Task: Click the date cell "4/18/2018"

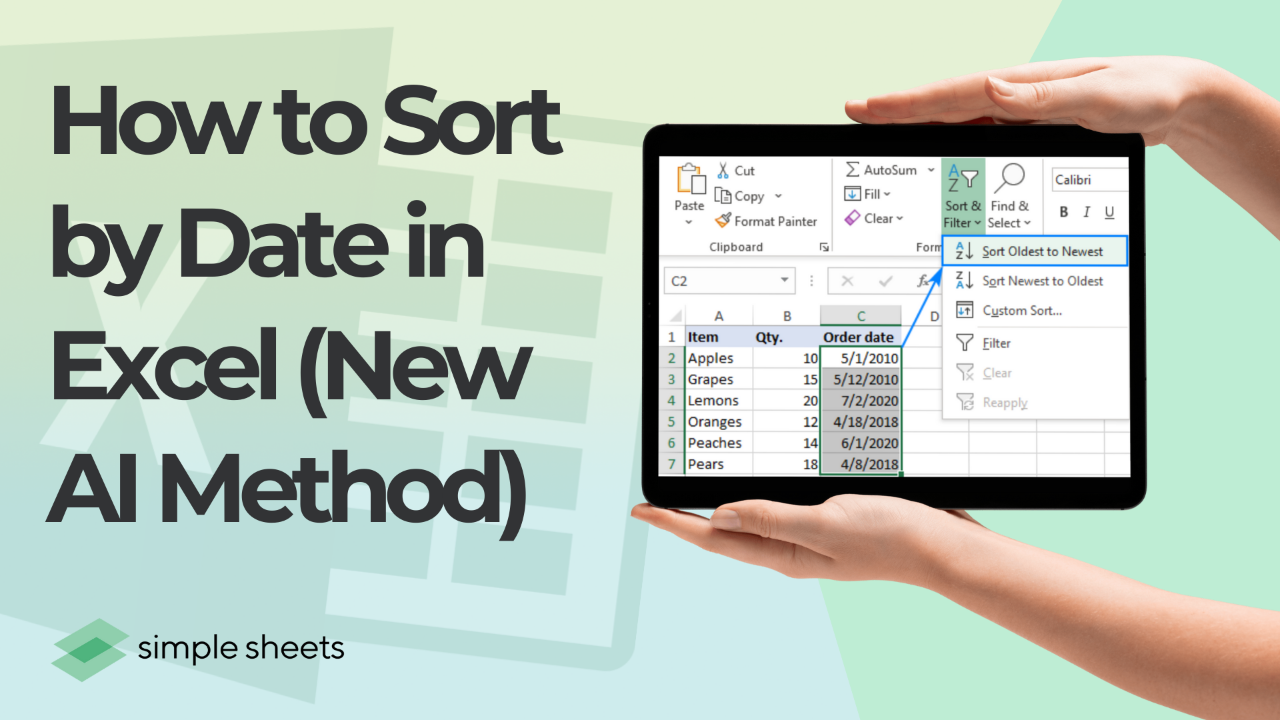Action: pyautogui.click(x=860, y=422)
